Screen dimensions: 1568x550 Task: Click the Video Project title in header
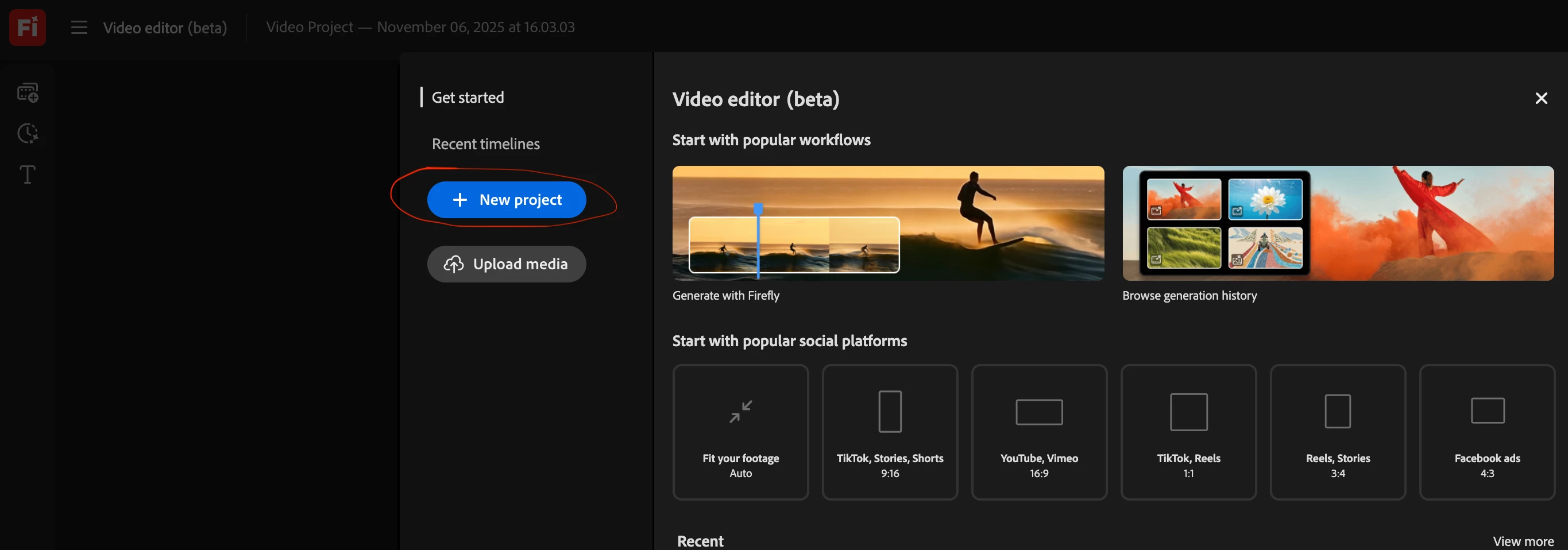[420, 28]
